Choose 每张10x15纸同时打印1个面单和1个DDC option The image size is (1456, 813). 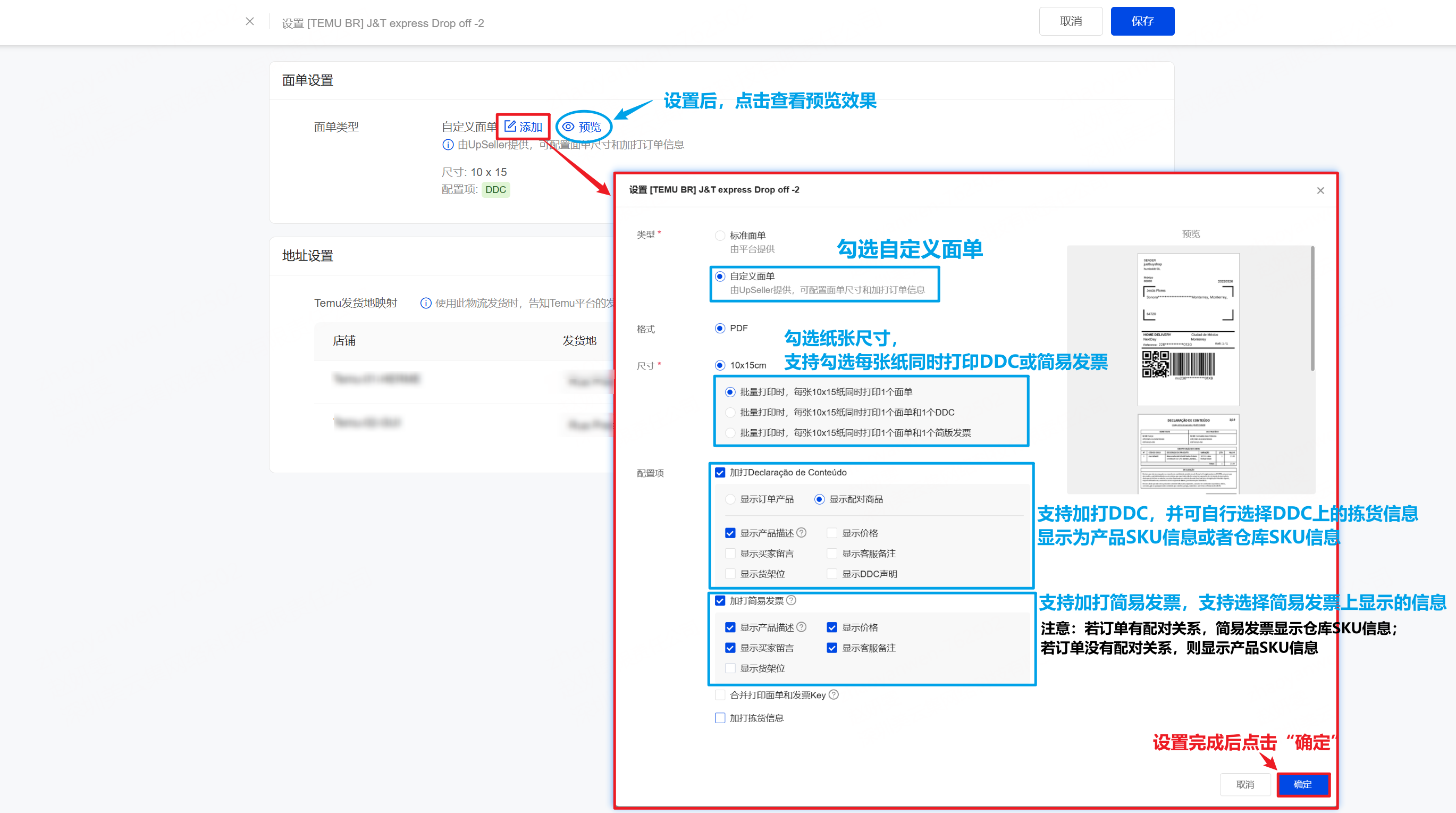click(x=730, y=412)
